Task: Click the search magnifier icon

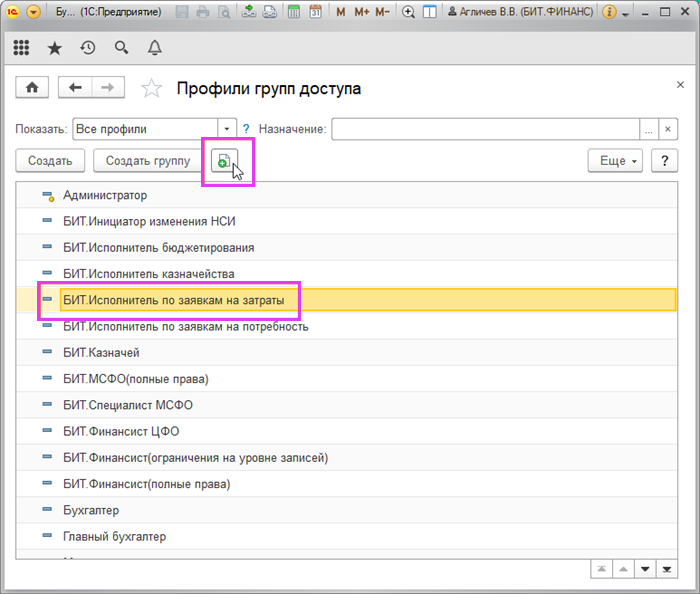Action: pyautogui.click(x=121, y=47)
